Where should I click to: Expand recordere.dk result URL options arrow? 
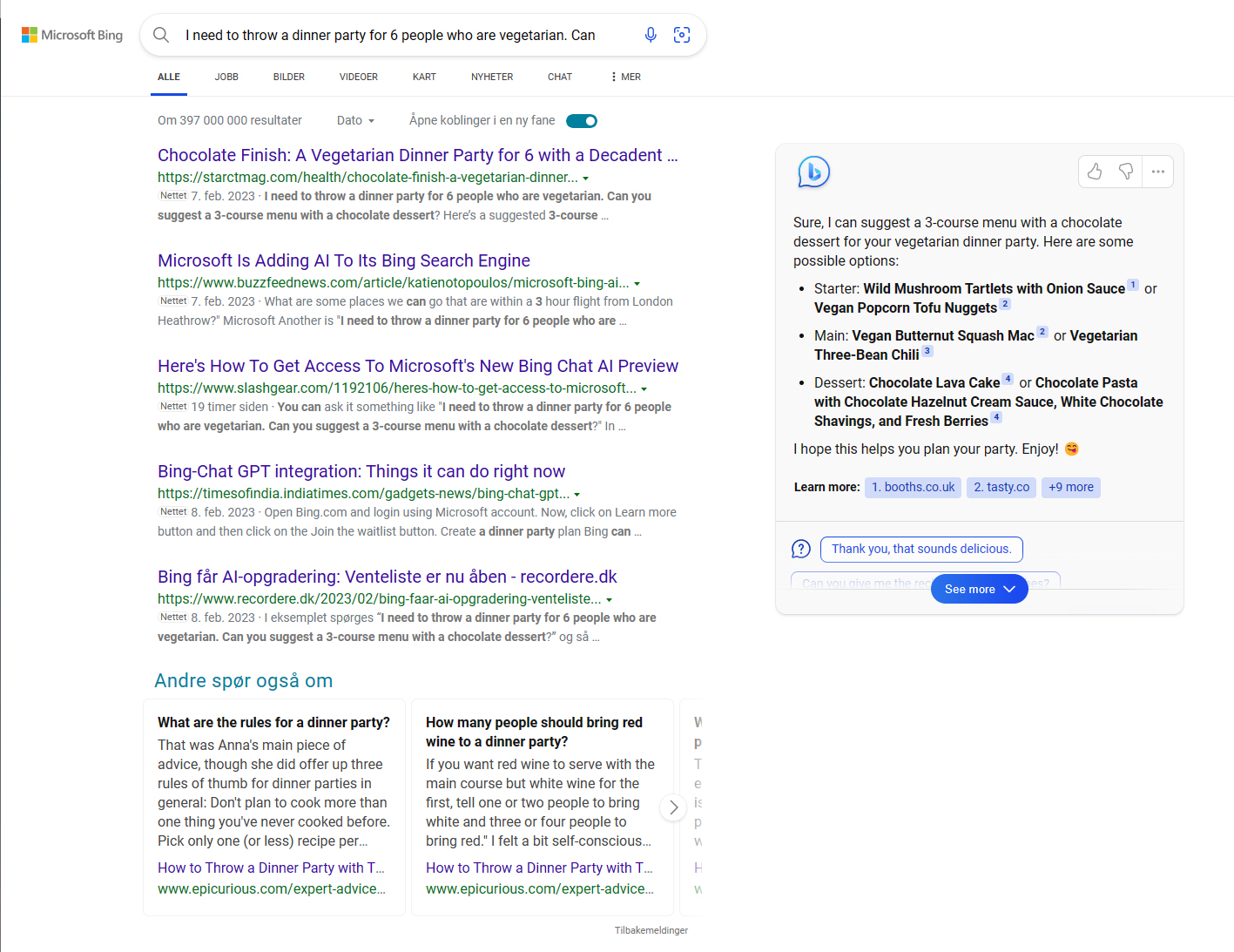610,600
